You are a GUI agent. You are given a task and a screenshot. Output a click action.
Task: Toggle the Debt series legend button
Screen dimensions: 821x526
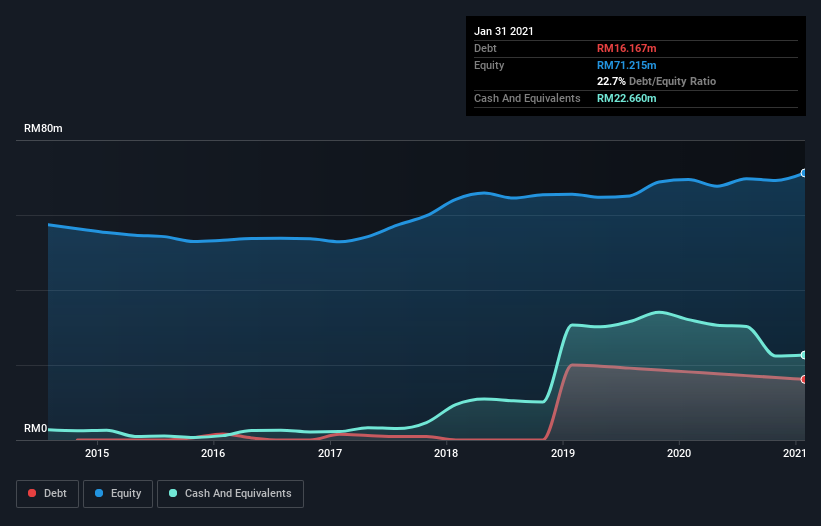click(48, 494)
